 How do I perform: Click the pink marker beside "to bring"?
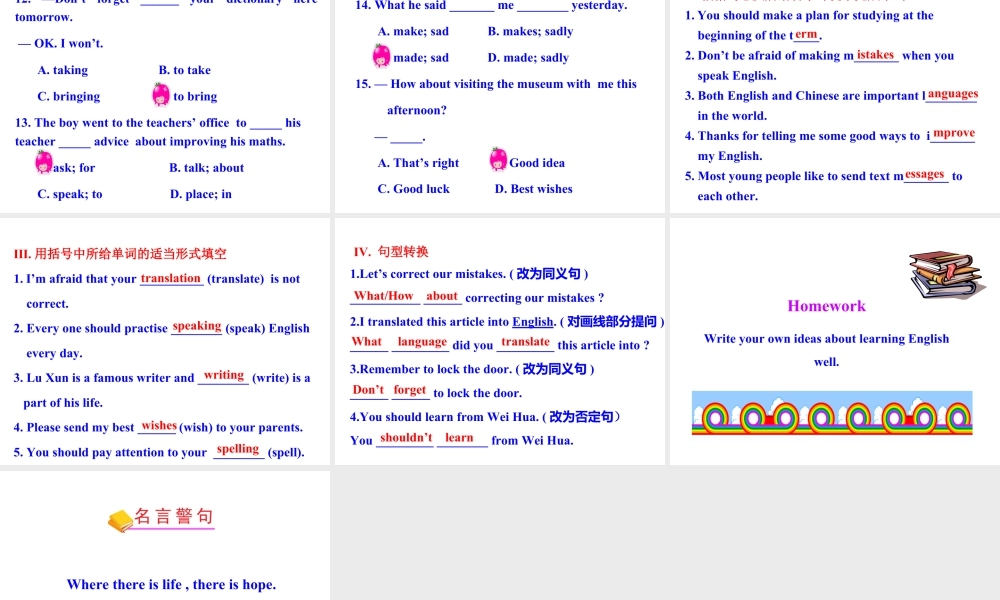(x=161, y=95)
